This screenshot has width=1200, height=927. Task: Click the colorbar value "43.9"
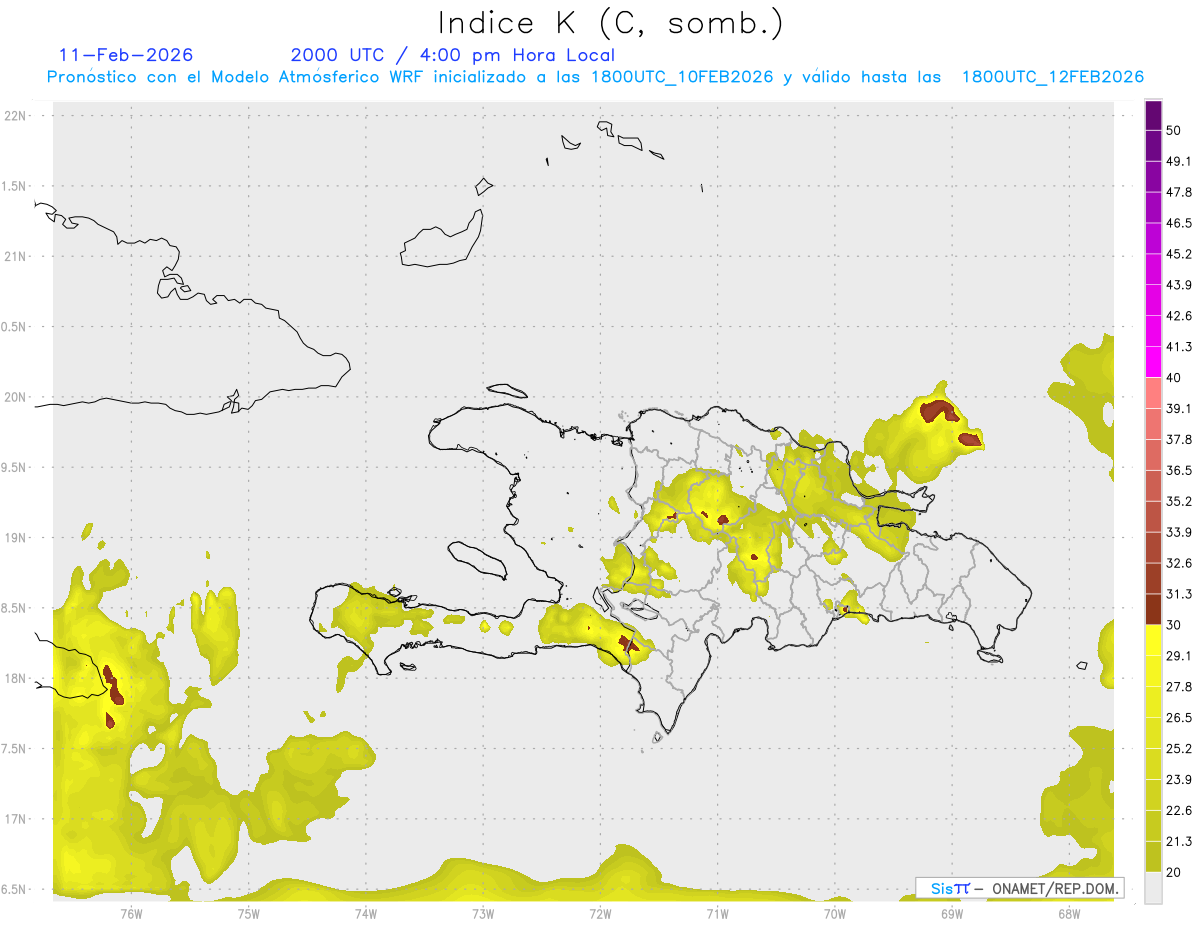[x=1179, y=285]
